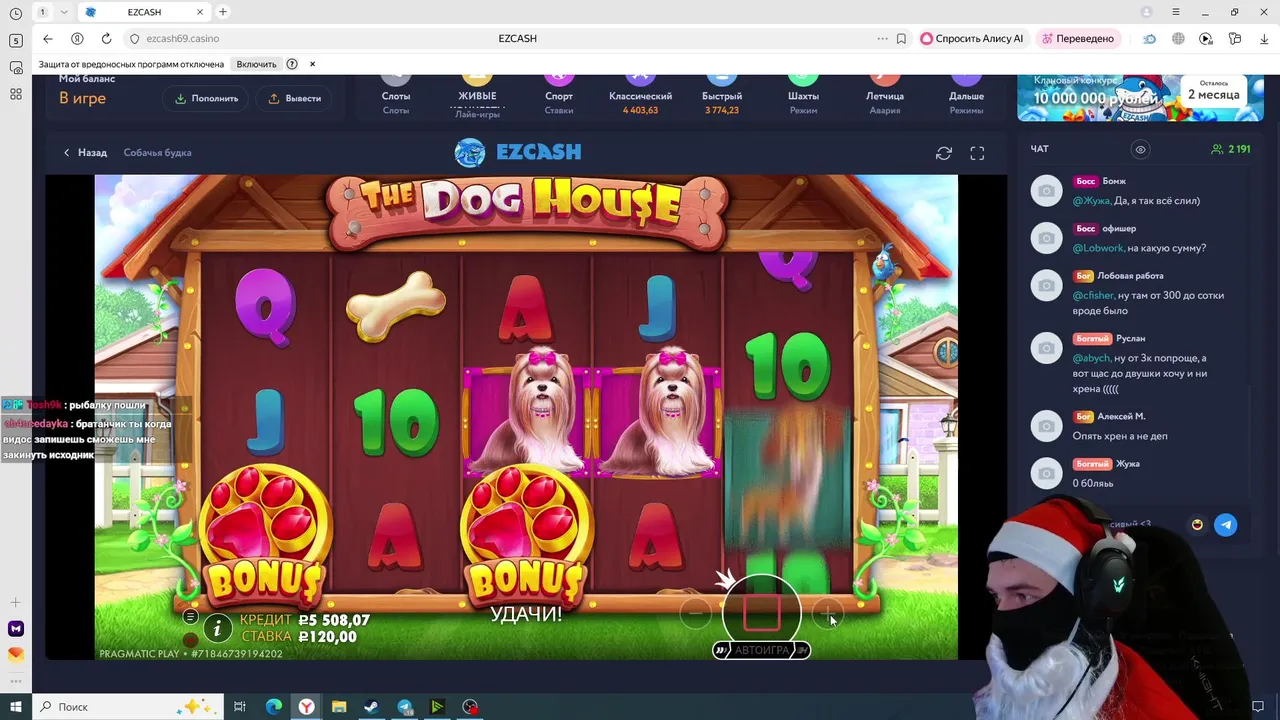Close the EZCASH browser tab
1280x720 pixels.
tap(200, 12)
